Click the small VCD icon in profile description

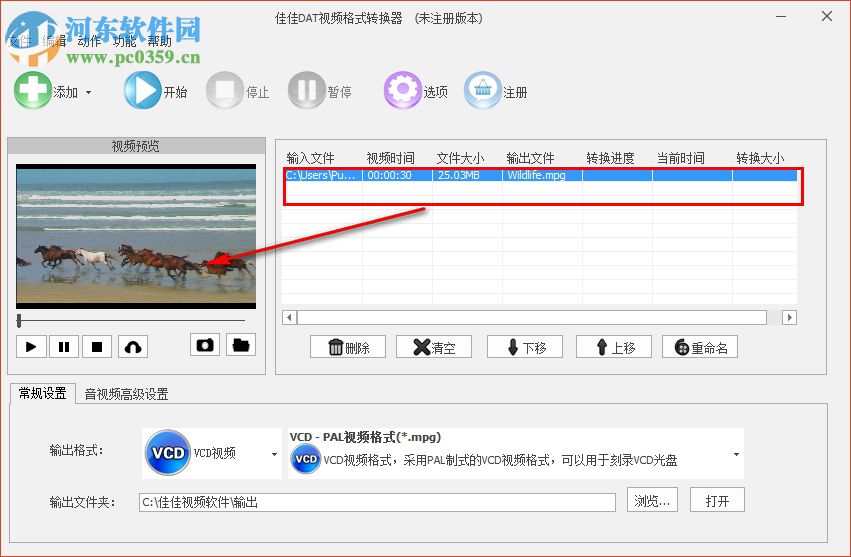tap(306, 459)
